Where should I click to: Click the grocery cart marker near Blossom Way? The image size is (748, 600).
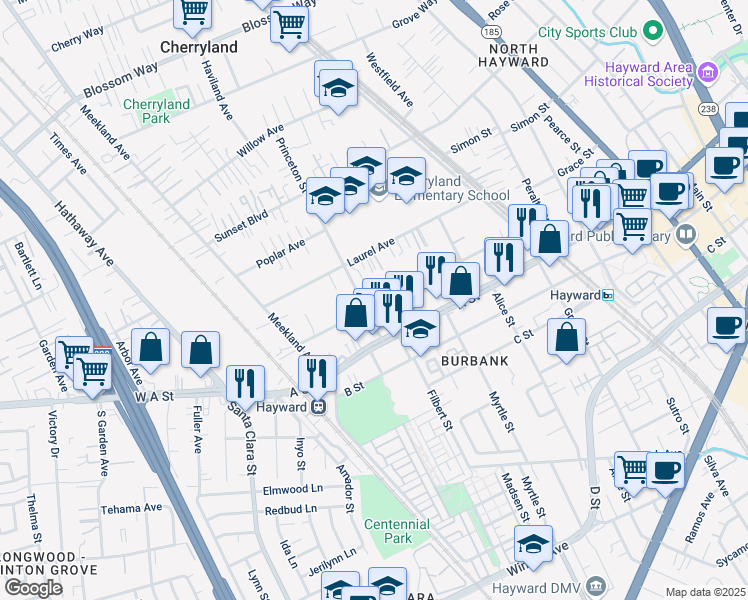(x=289, y=29)
